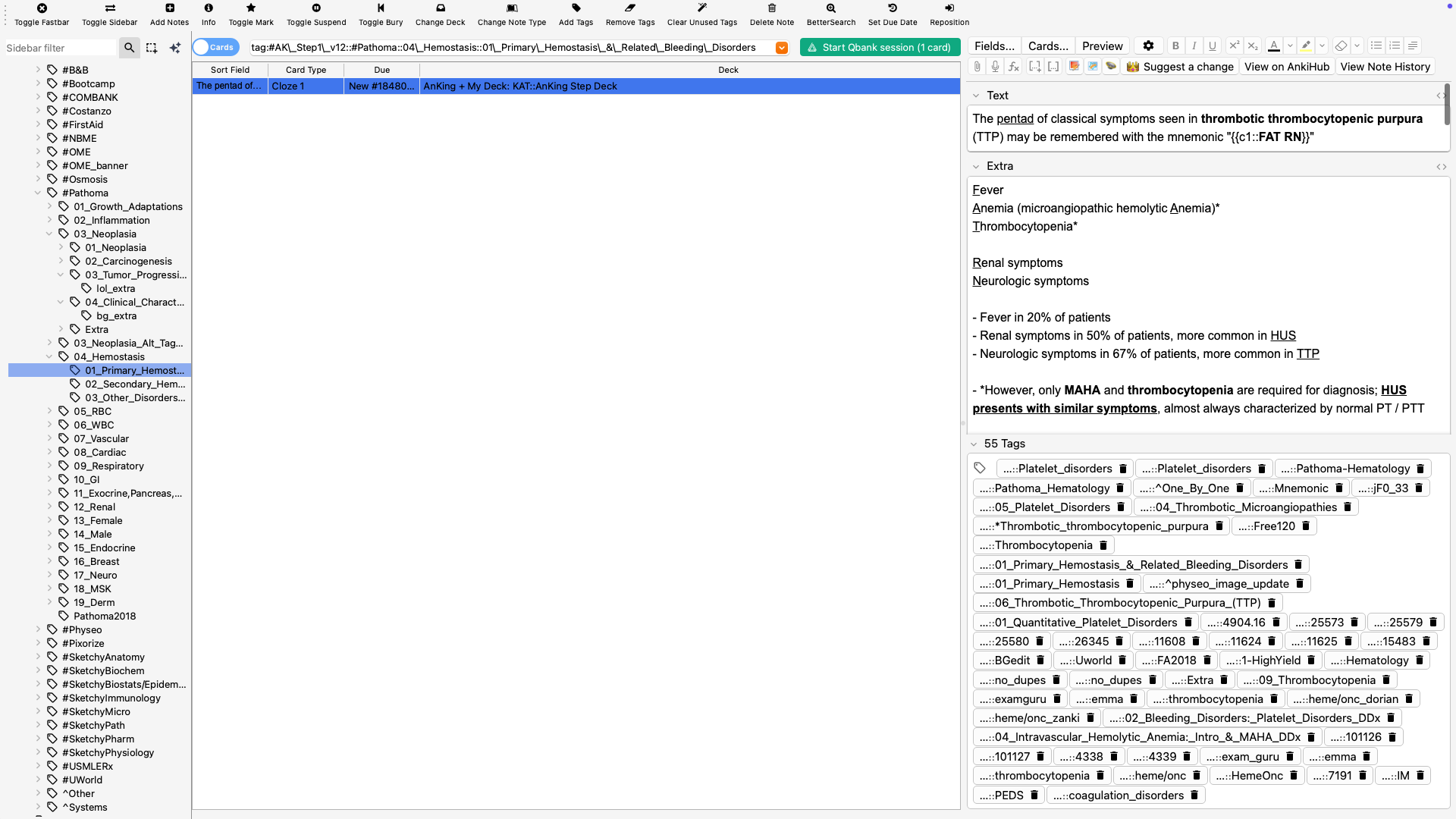Insert unordered bullet list icon
This screenshot has width=1456, height=819.
[1376, 46]
